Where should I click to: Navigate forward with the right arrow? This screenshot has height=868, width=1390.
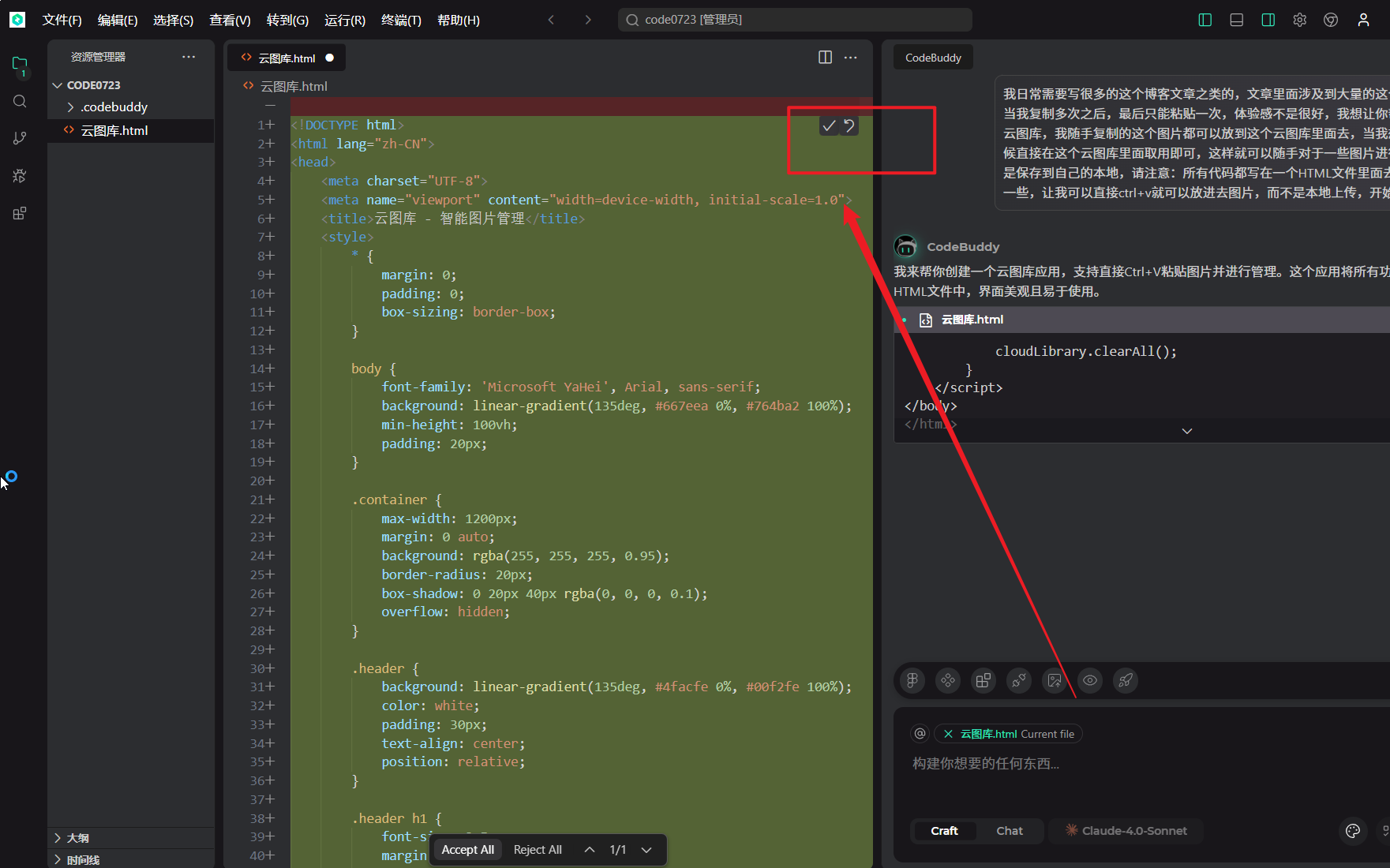587,20
